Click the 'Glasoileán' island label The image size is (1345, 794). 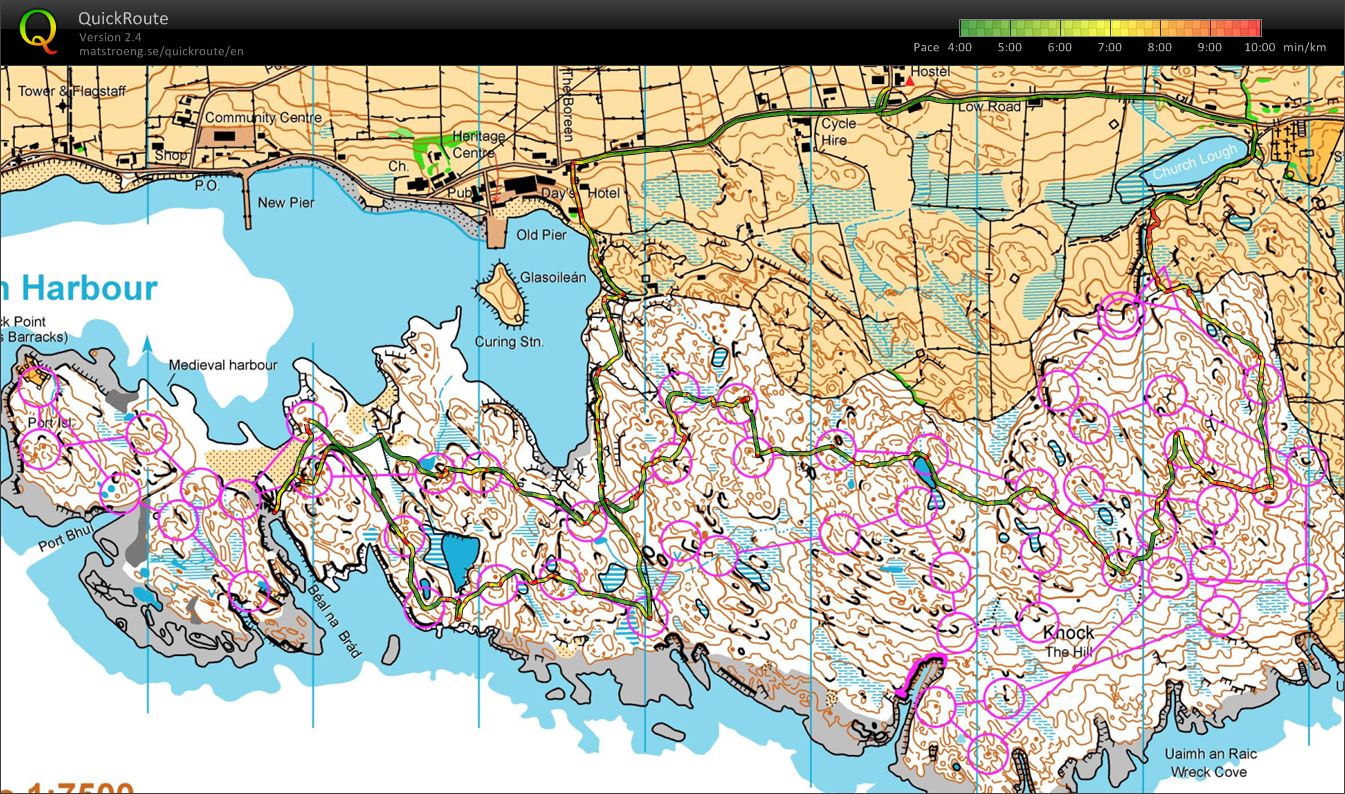point(553,277)
